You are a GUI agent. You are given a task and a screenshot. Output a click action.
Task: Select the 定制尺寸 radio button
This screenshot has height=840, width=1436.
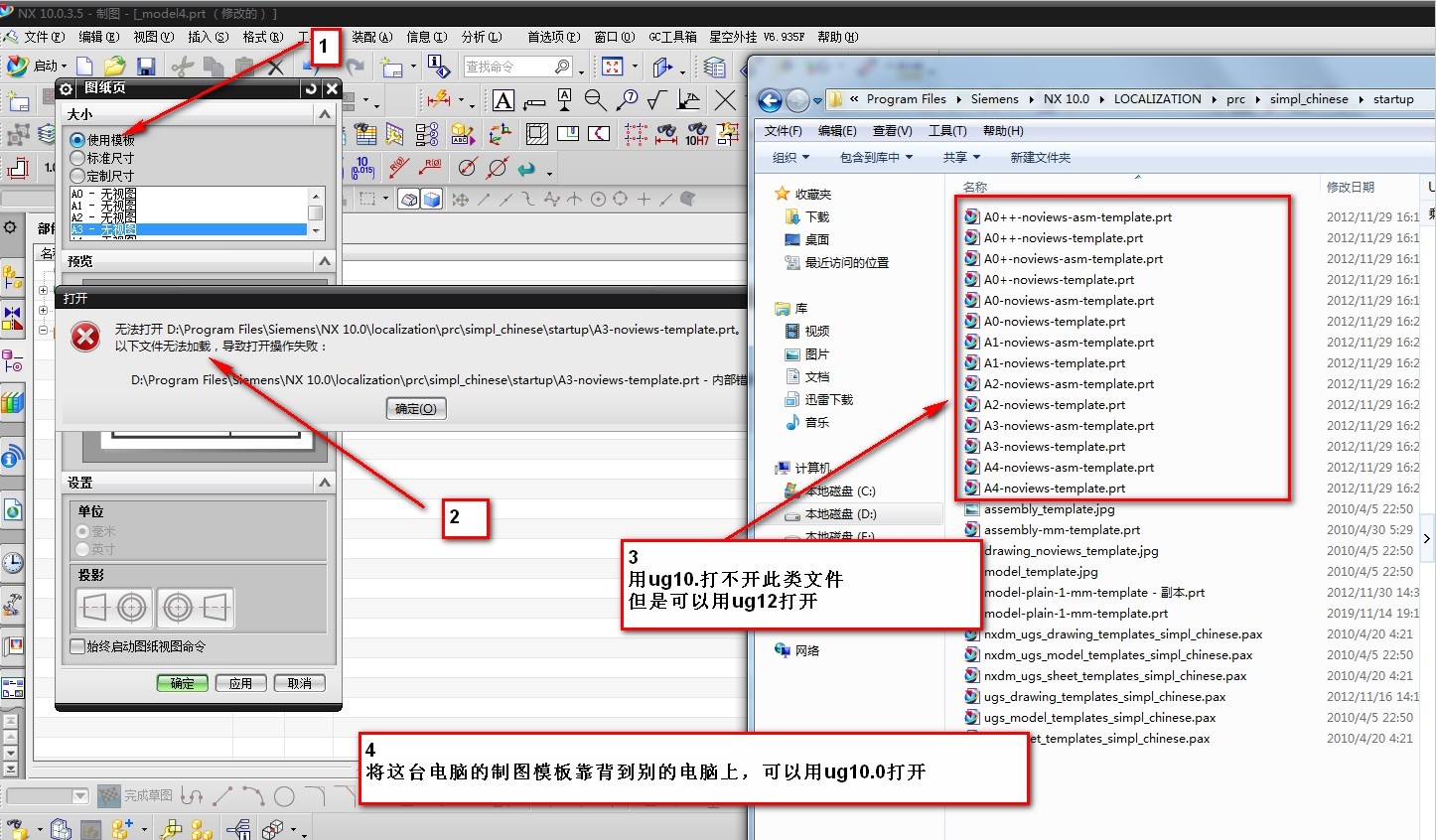(x=77, y=176)
